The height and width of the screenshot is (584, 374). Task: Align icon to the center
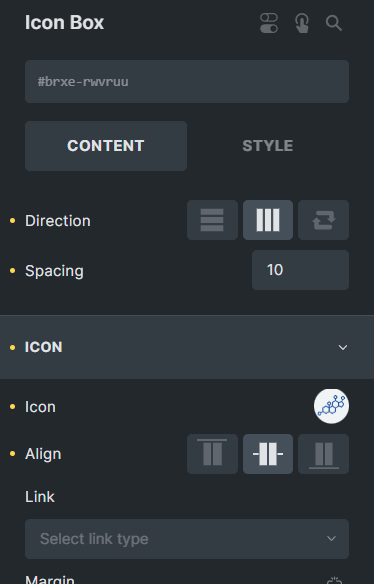tap(268, 454)
